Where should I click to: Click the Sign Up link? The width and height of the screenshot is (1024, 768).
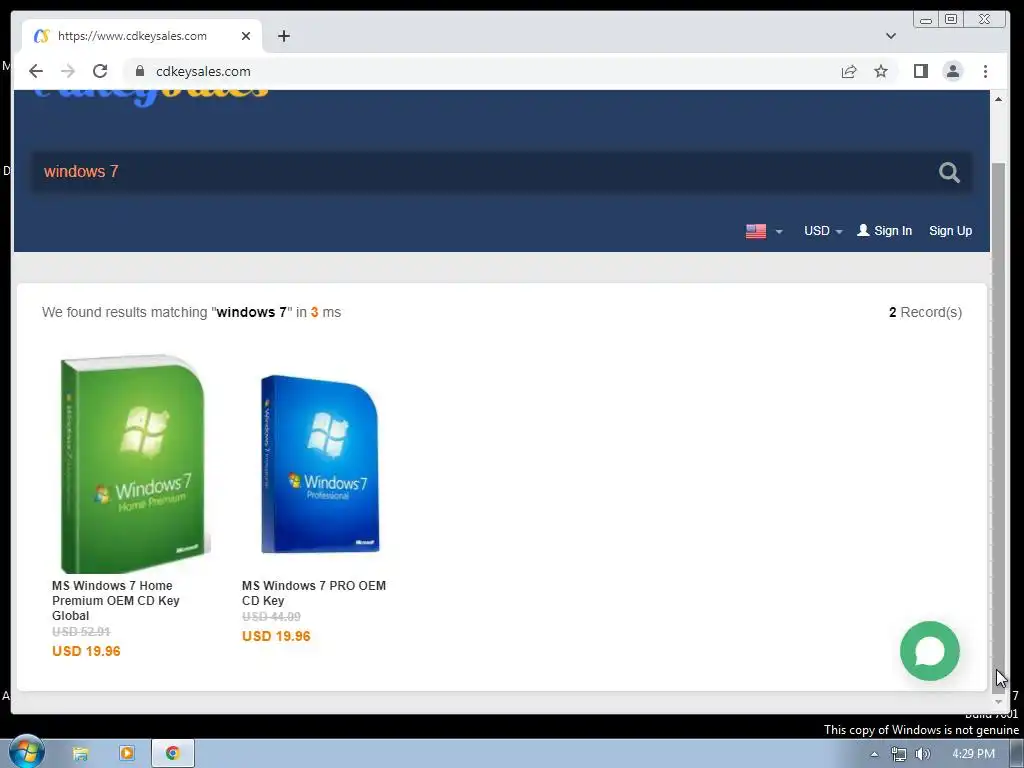pyautogui.click(x=950, y=231)
